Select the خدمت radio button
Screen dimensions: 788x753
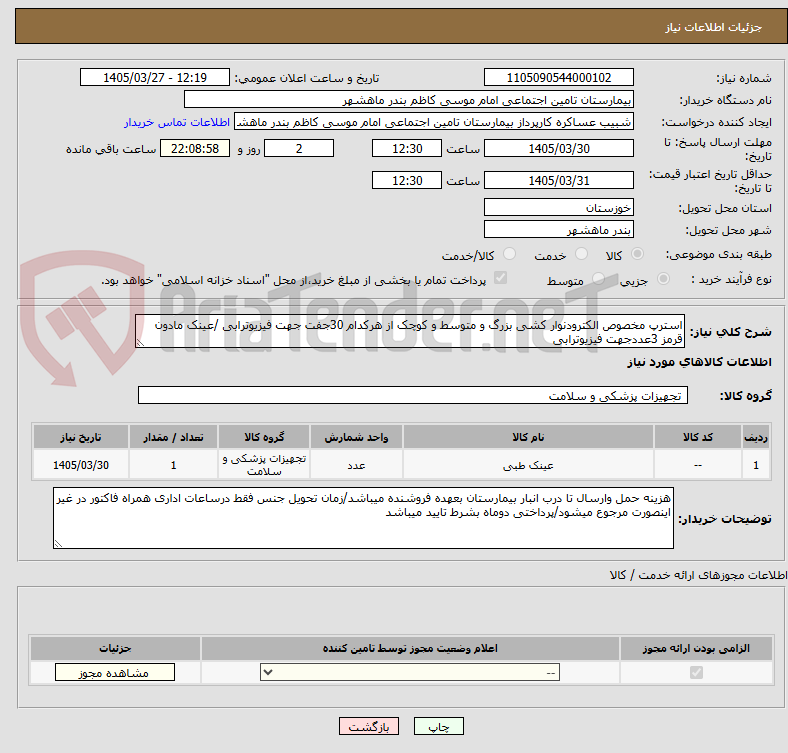[581, 254]
